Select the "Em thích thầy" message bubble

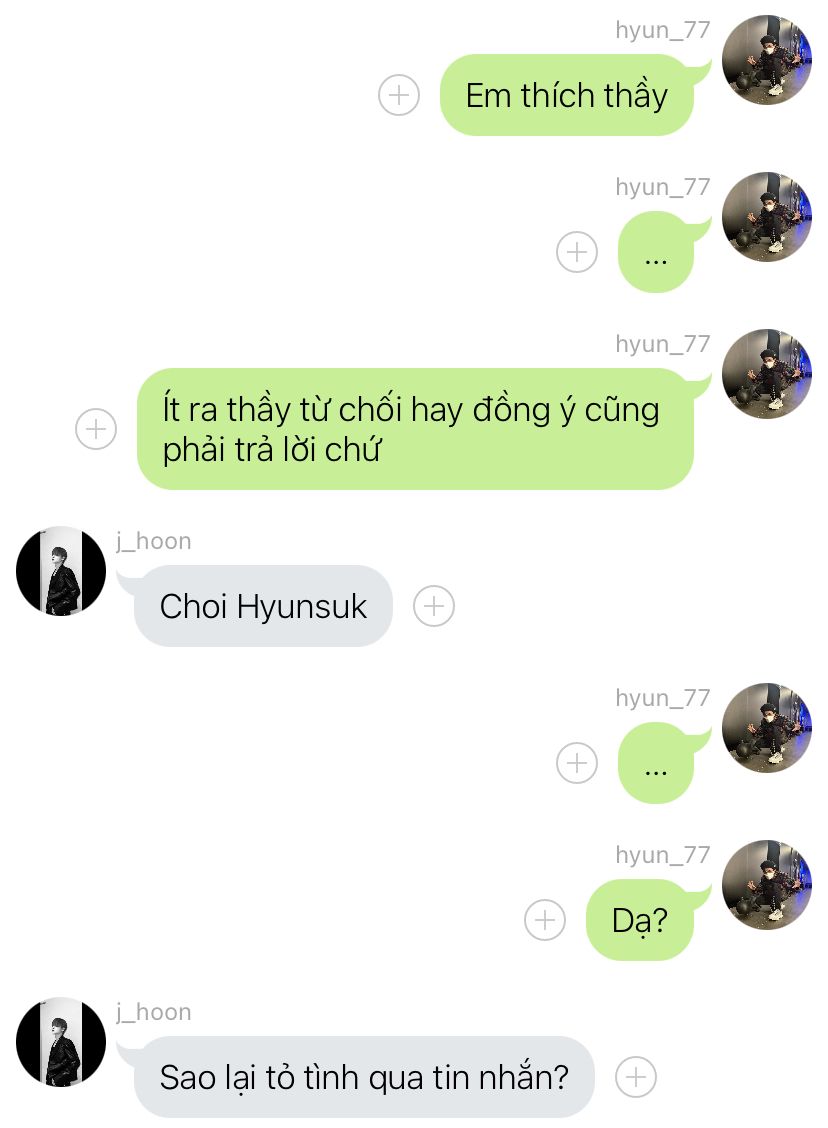pyautogui.click(x=568, y=95)
